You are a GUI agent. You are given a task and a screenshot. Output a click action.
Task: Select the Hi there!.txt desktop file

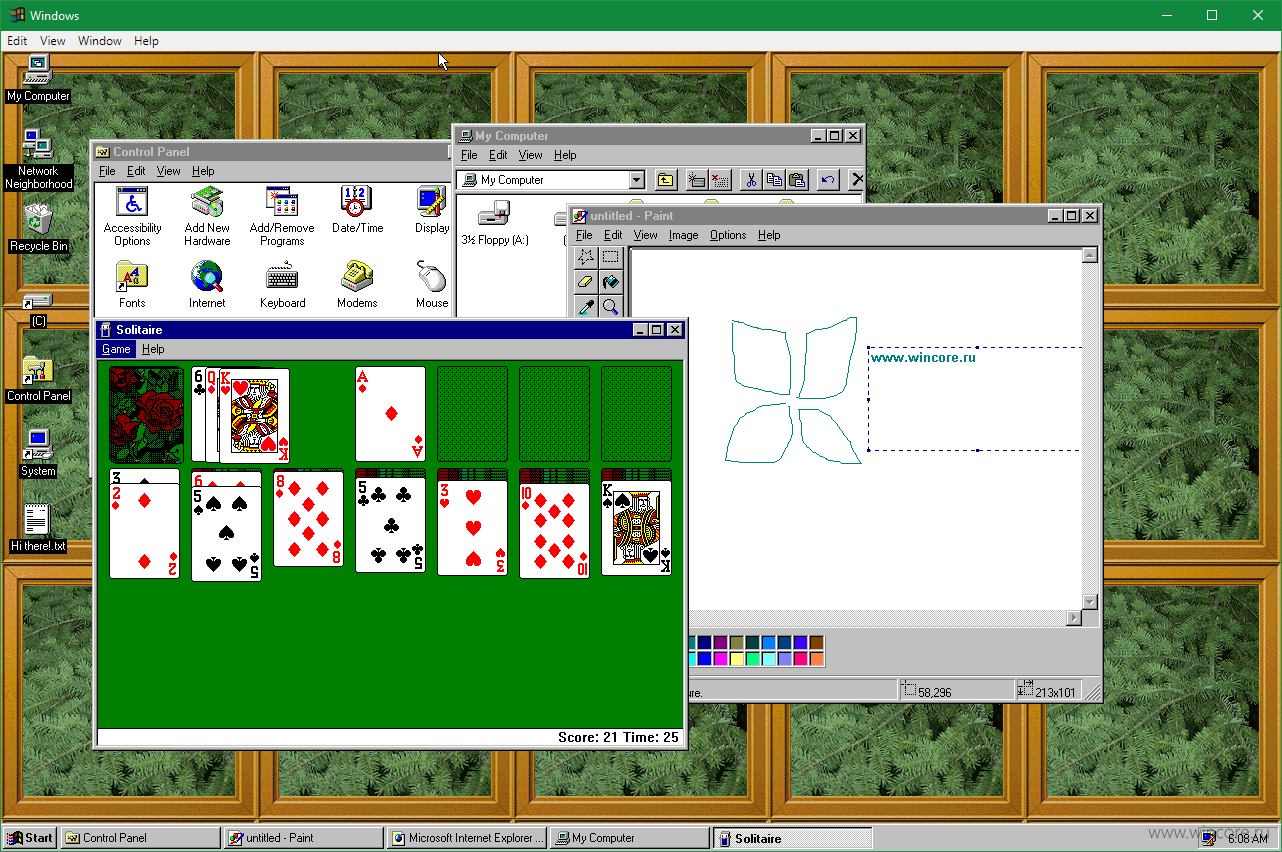pyautogui.click(x=38, y=528)
